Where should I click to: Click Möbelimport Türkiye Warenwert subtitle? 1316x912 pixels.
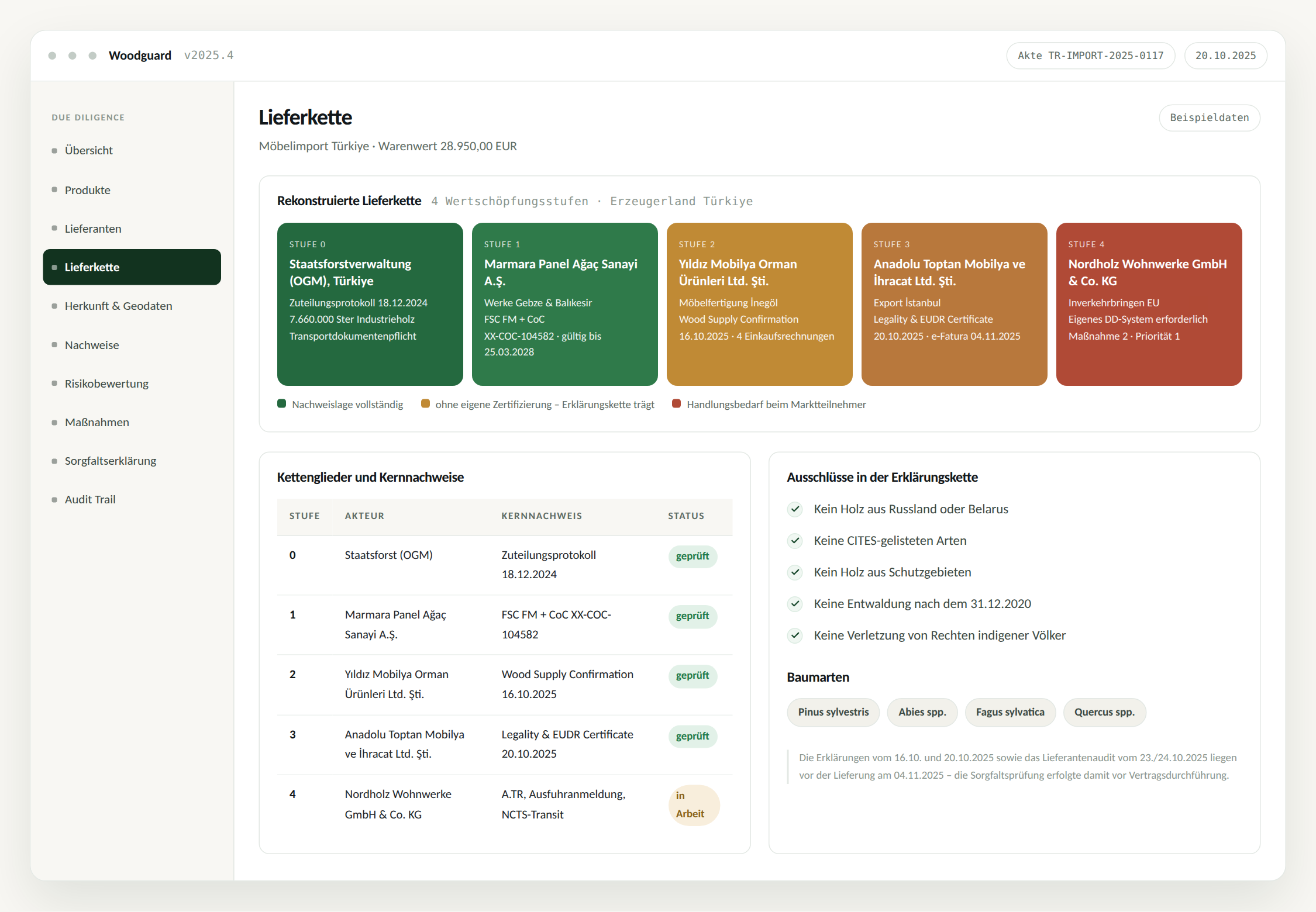[388, 146]
